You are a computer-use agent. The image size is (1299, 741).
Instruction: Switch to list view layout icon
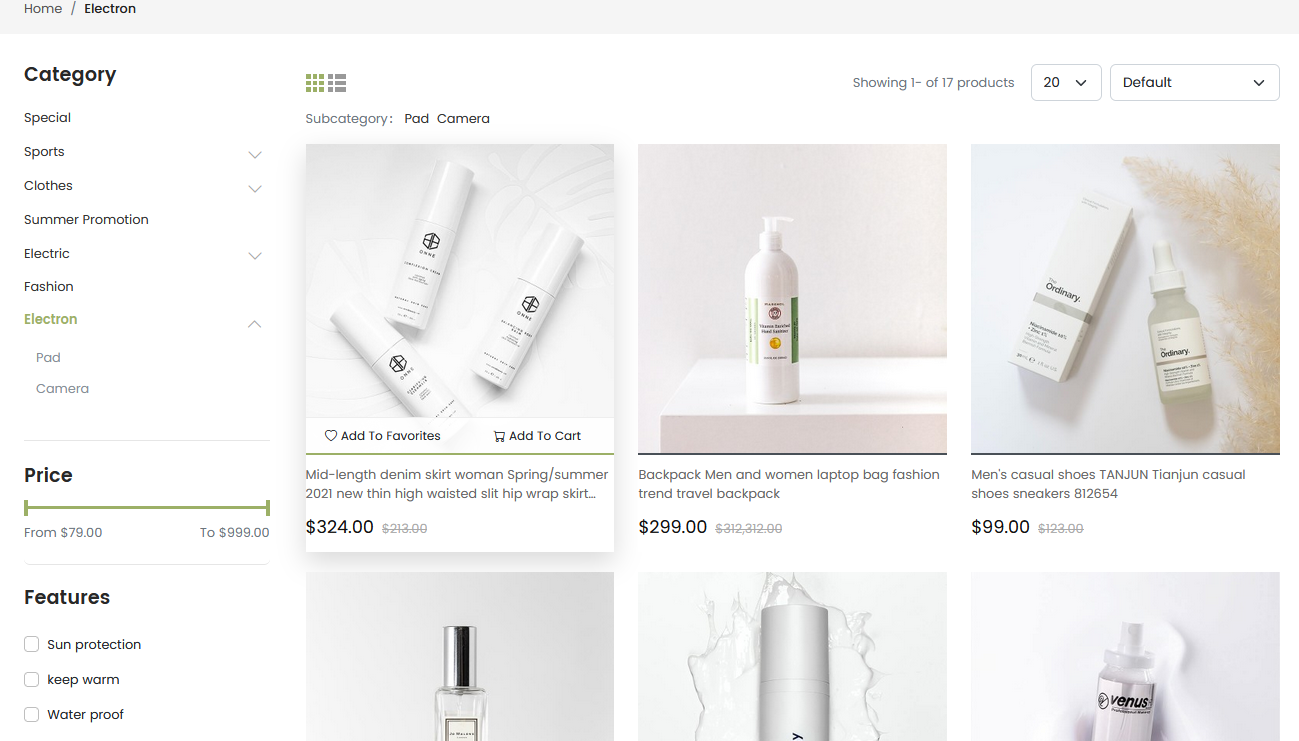pos(337,83)
